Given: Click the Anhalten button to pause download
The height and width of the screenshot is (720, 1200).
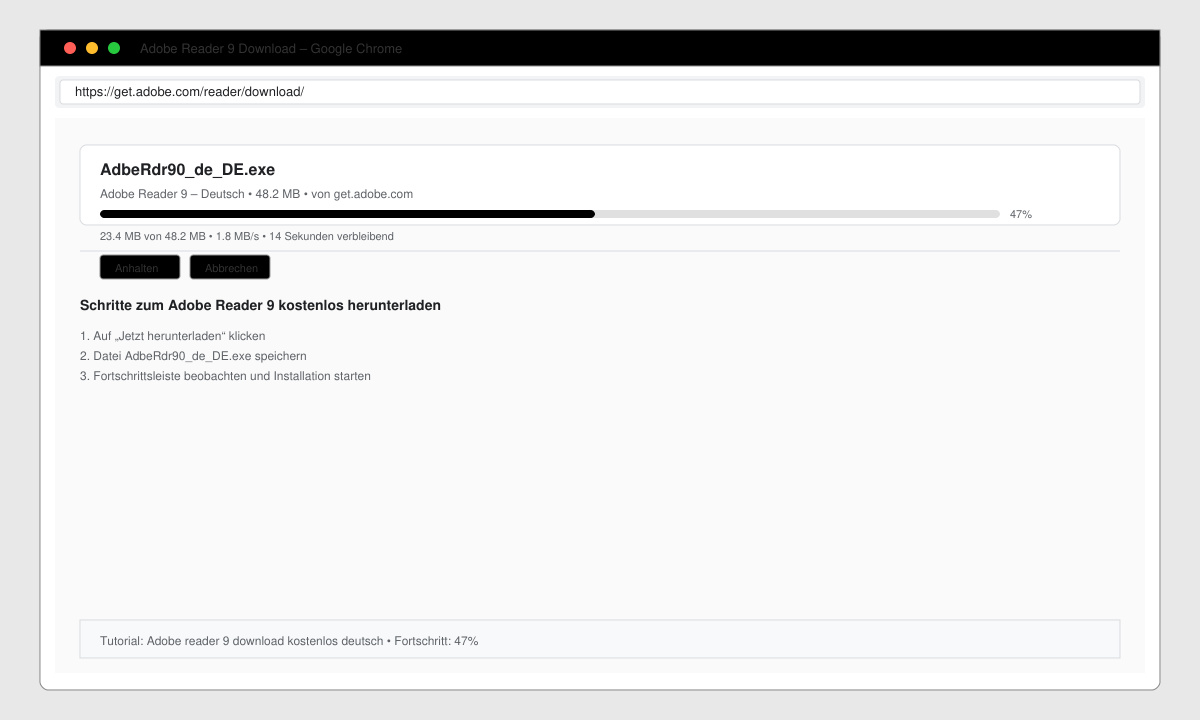Looking at the screenshot, I should [140, 267].
